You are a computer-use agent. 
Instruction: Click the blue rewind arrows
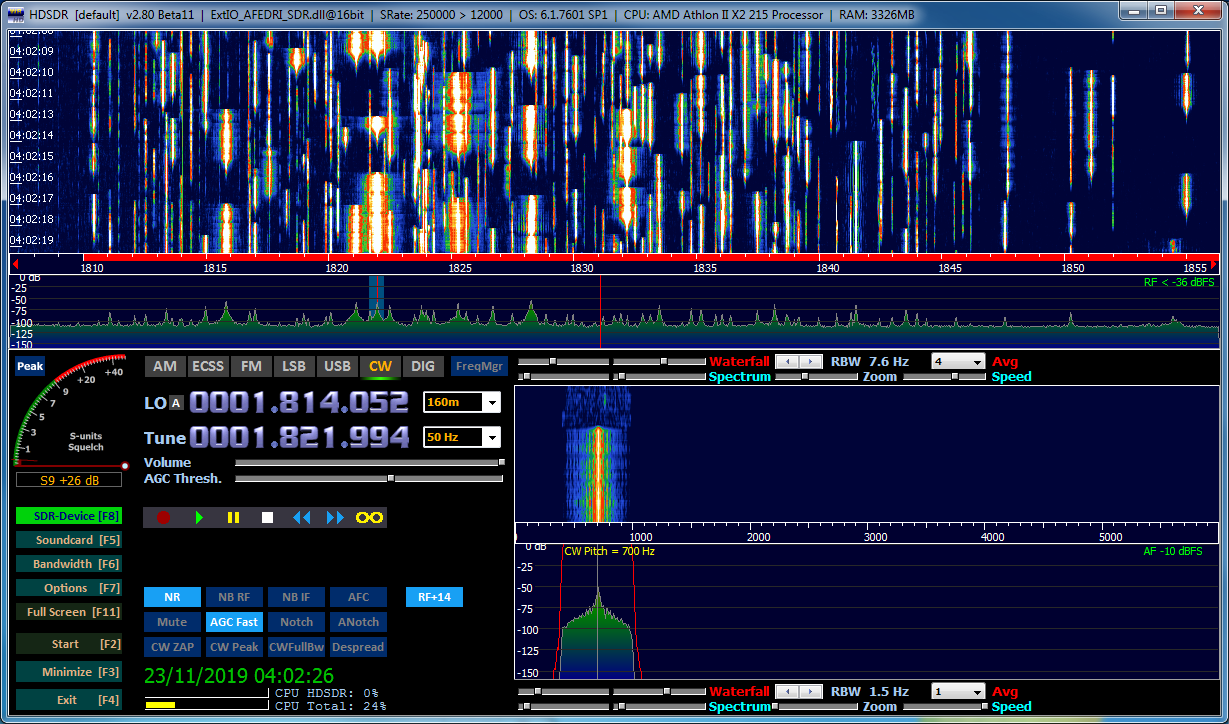click(301, 518)
